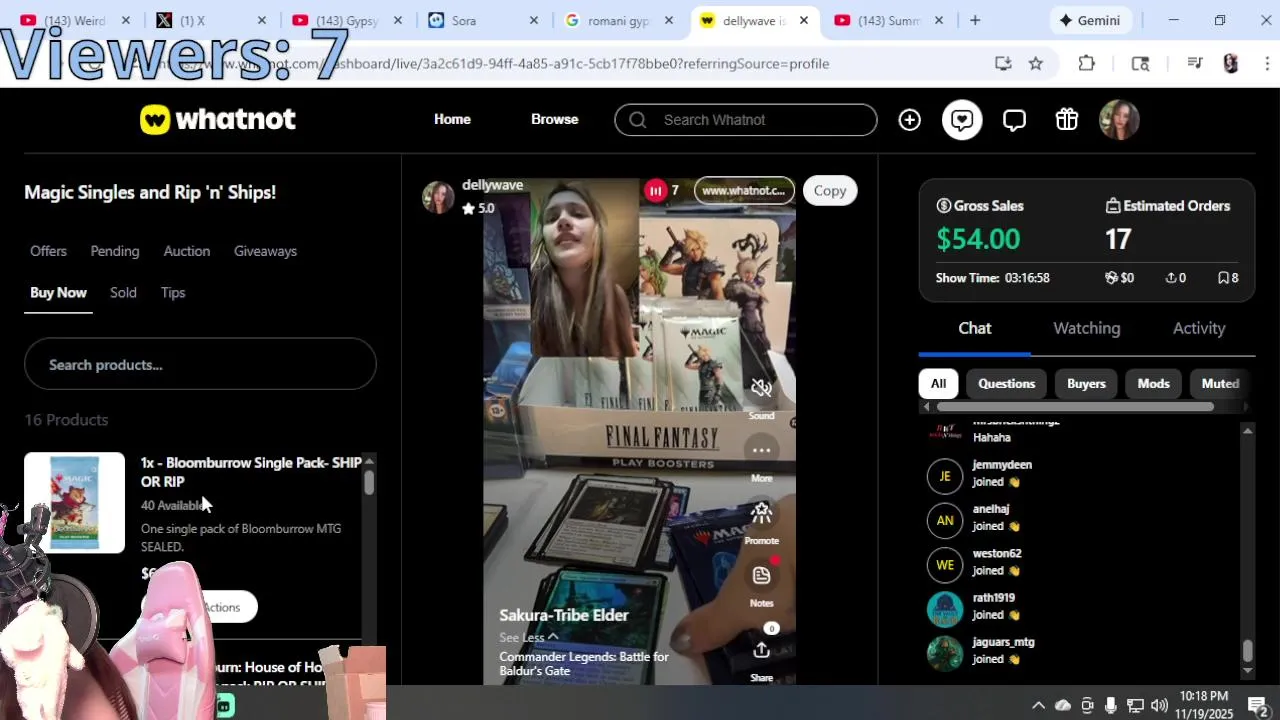
Task: Click the chat vertical scrollbar thumb
Action: (x=1247, y=651)
